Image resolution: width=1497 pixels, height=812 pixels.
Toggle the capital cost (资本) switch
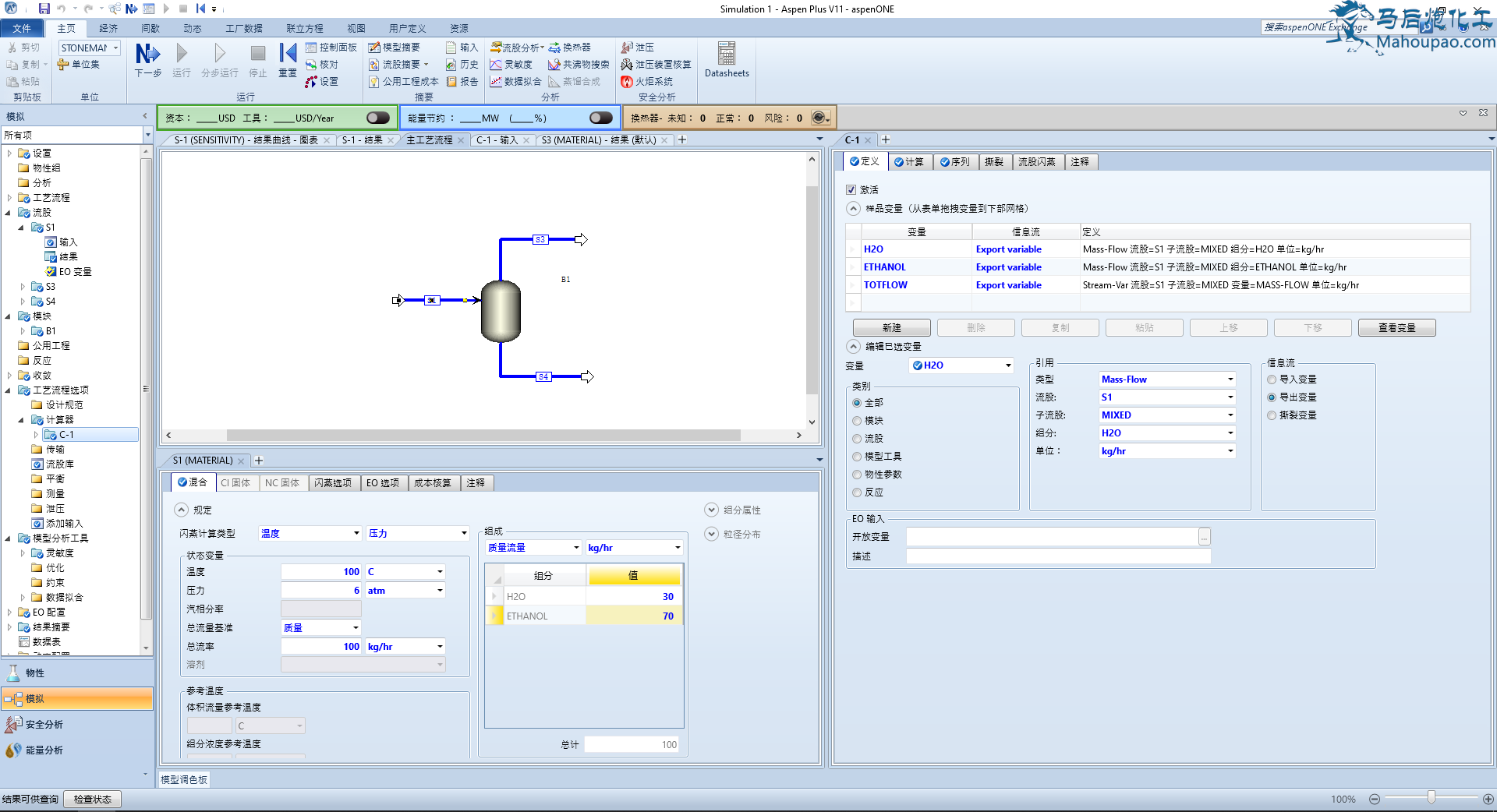click(378, 118)
